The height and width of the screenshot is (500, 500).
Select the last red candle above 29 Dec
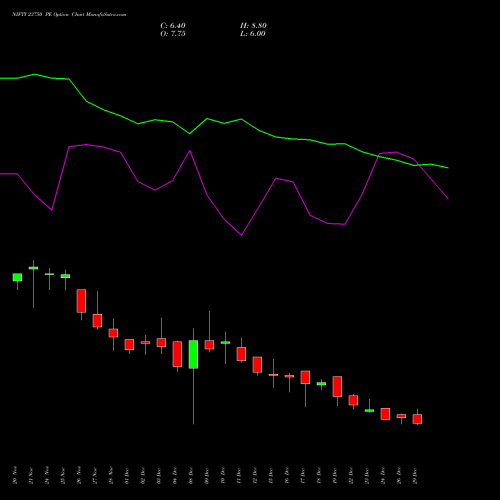417,419
